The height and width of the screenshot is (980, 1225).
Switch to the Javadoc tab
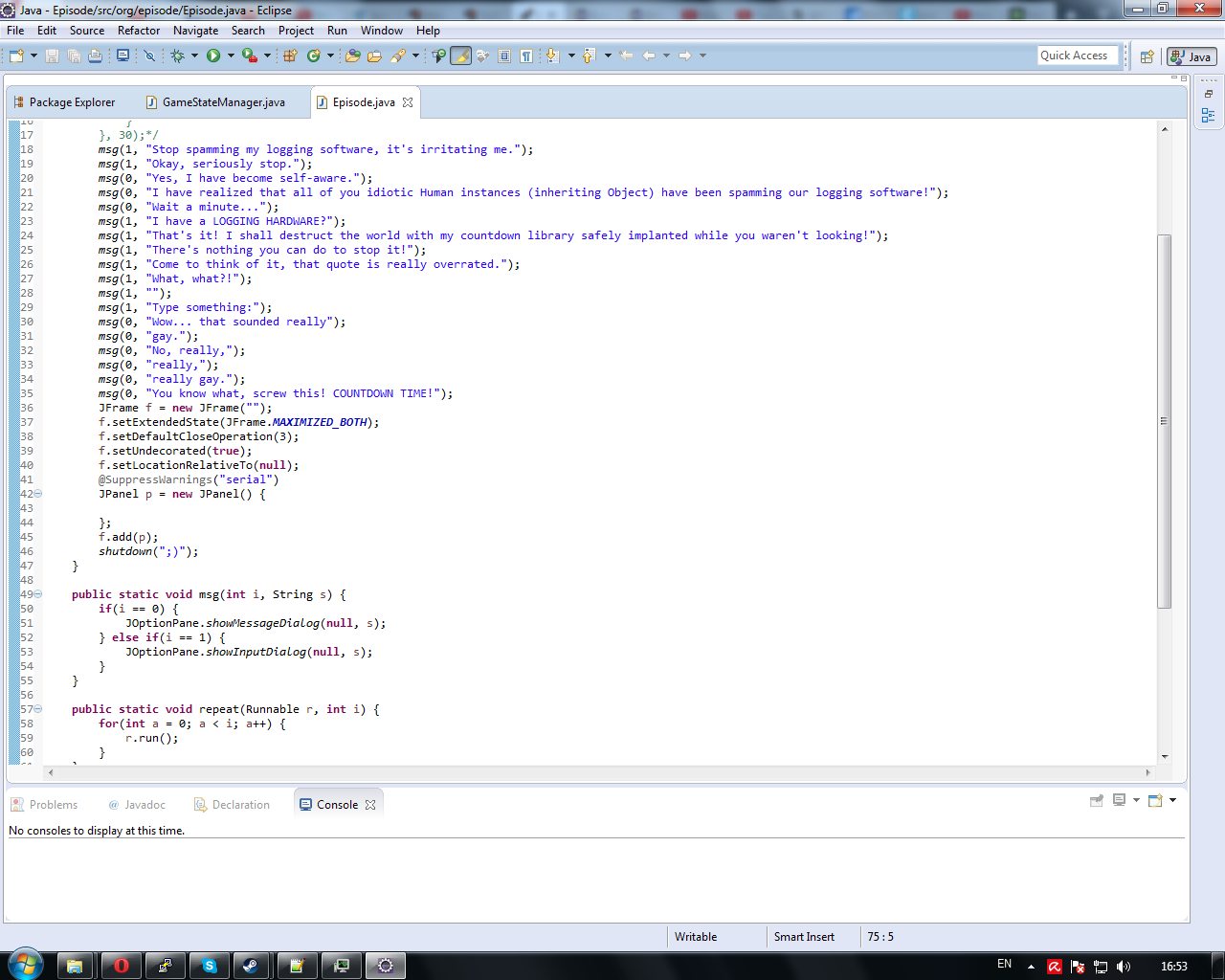(x=137, y=805)
